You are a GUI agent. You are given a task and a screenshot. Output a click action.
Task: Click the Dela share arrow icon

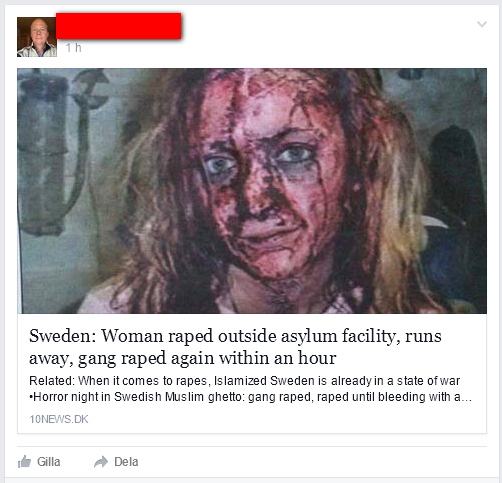pyautogui.click(x=101, y=462)
